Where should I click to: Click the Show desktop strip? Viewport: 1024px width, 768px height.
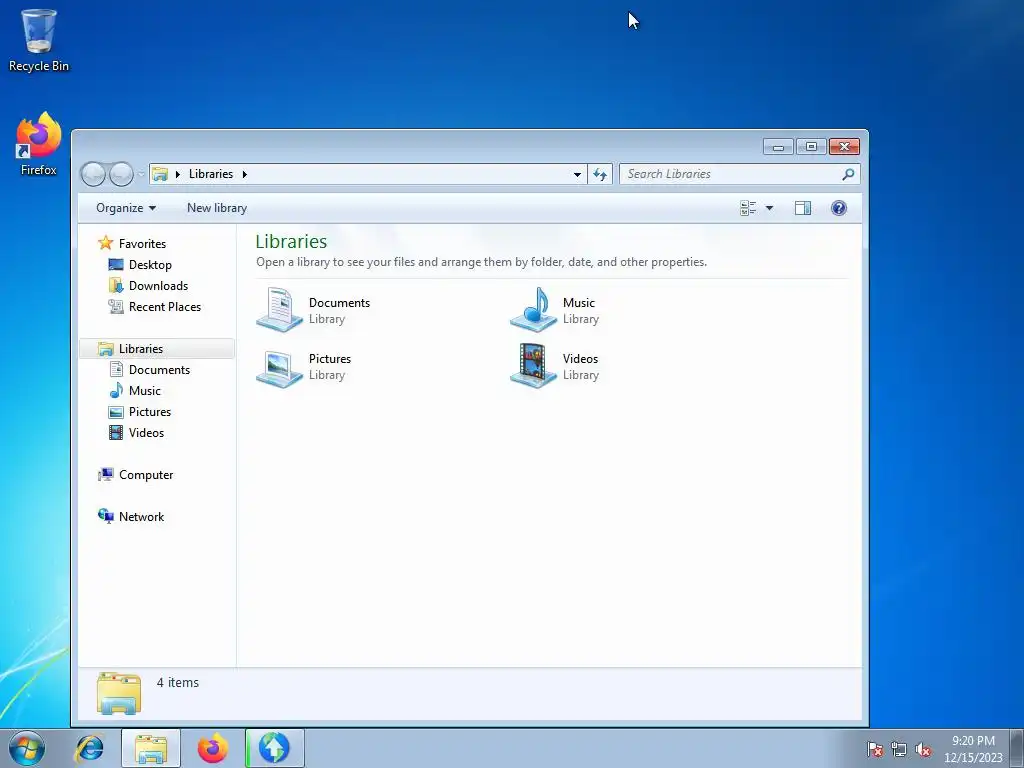coord(1018,748)
